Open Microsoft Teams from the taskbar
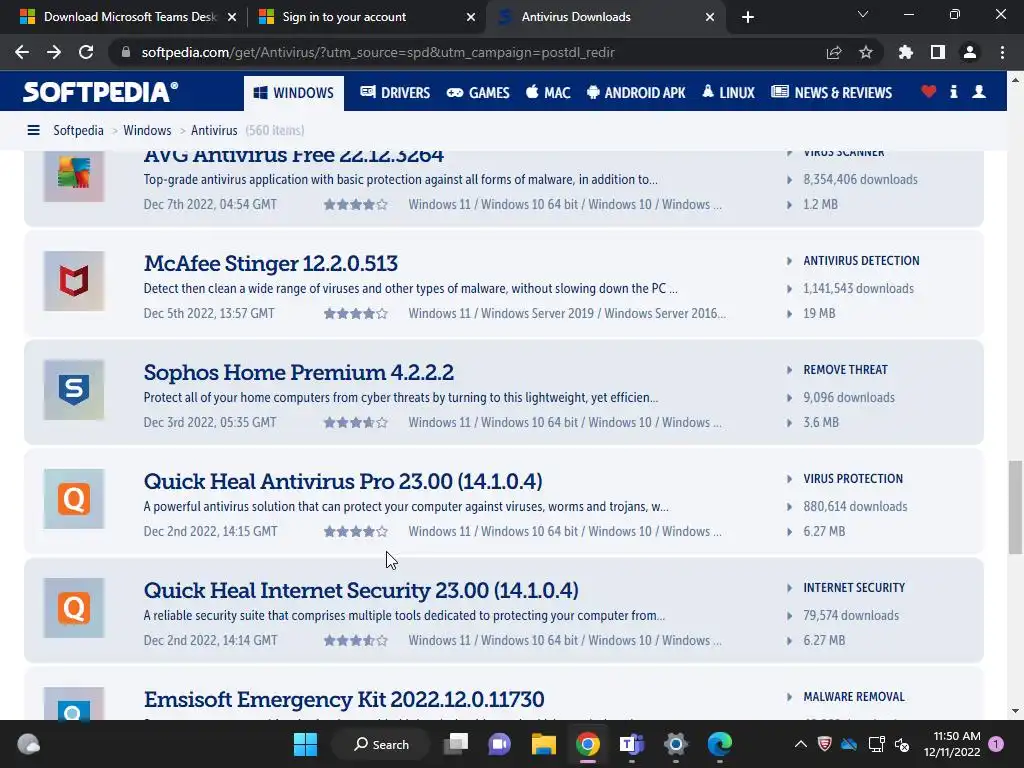This screenshot has width=1024, height=768. click(632, 744)
